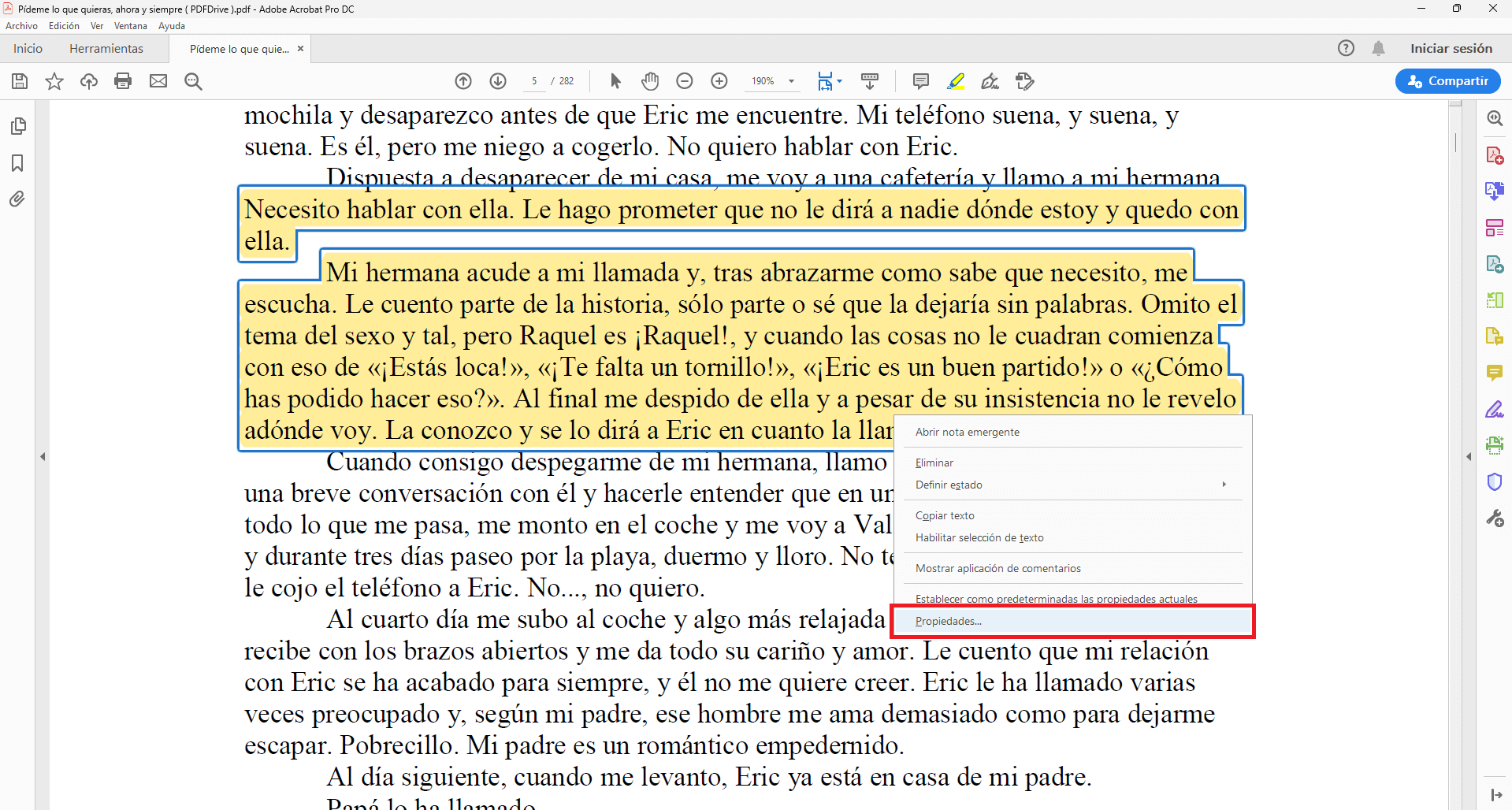Click the Compartir button
Image resolution: width=1512 pixels, height=810 pixels.
tap(1447, 81)
